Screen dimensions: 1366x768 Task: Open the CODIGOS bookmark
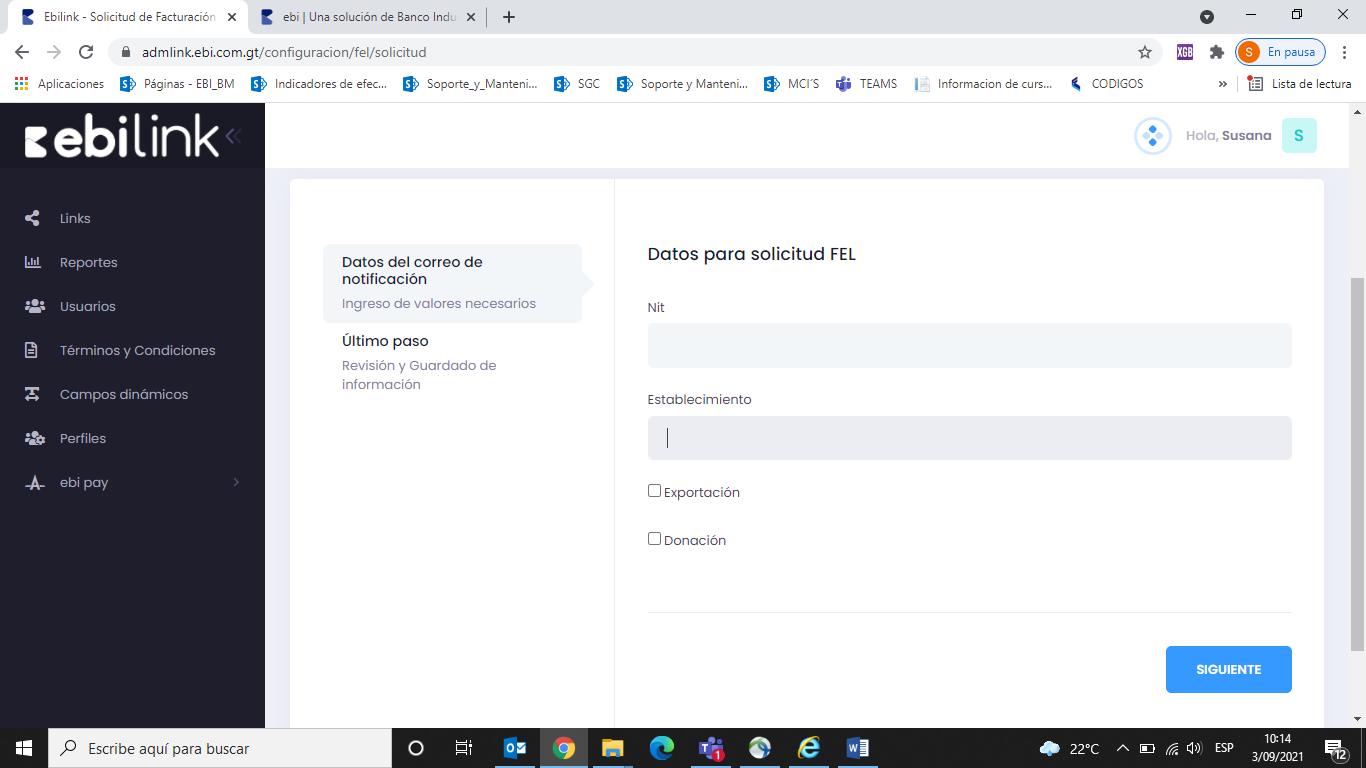tap(1106, 84)
